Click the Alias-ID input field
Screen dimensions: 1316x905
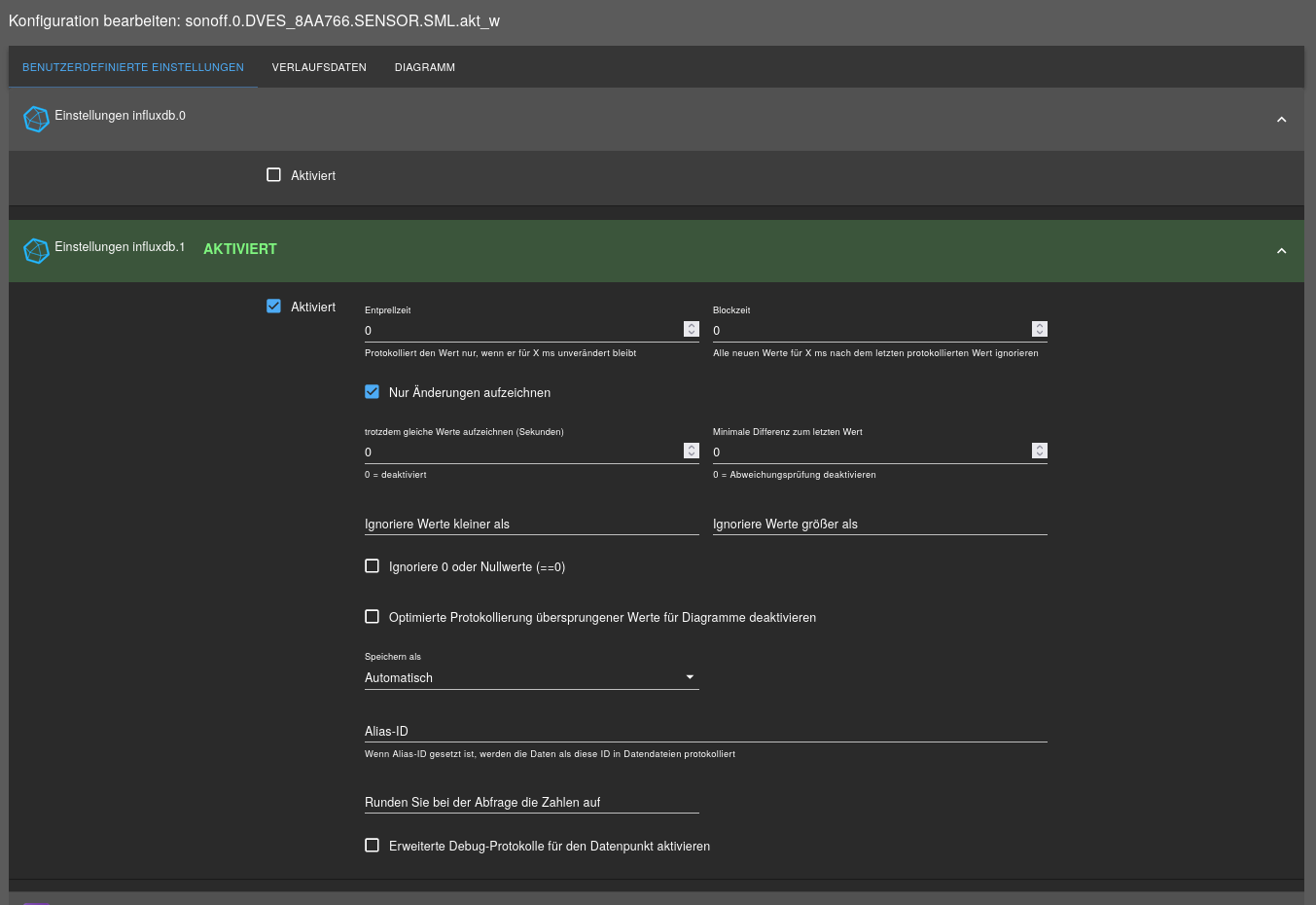(x=705, y=731)
